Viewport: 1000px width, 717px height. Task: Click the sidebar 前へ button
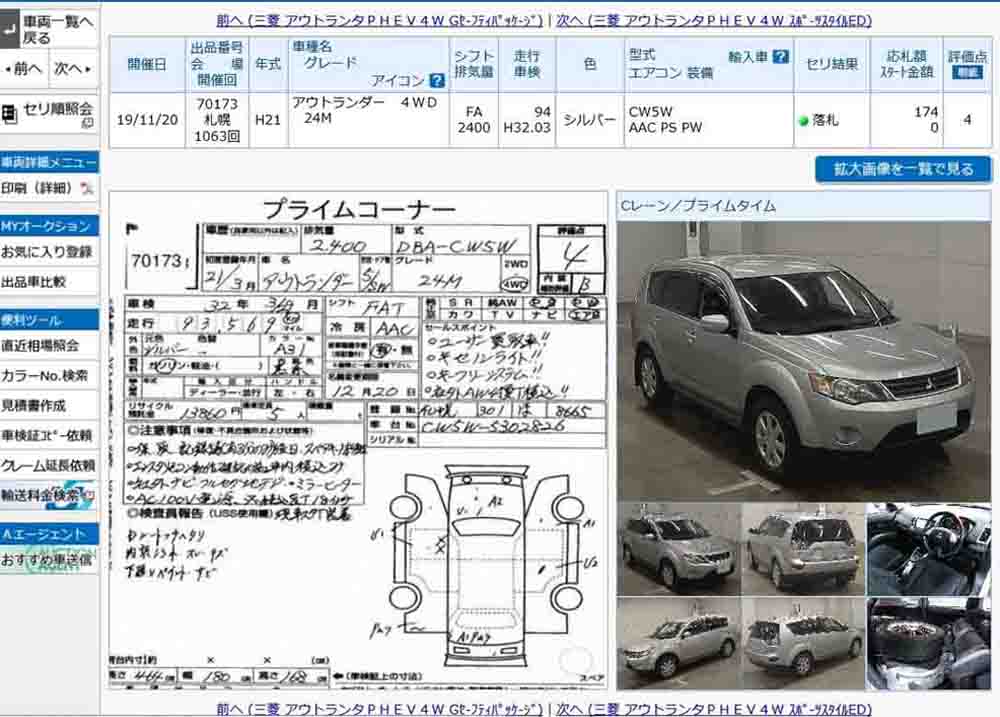coord(24,68)
